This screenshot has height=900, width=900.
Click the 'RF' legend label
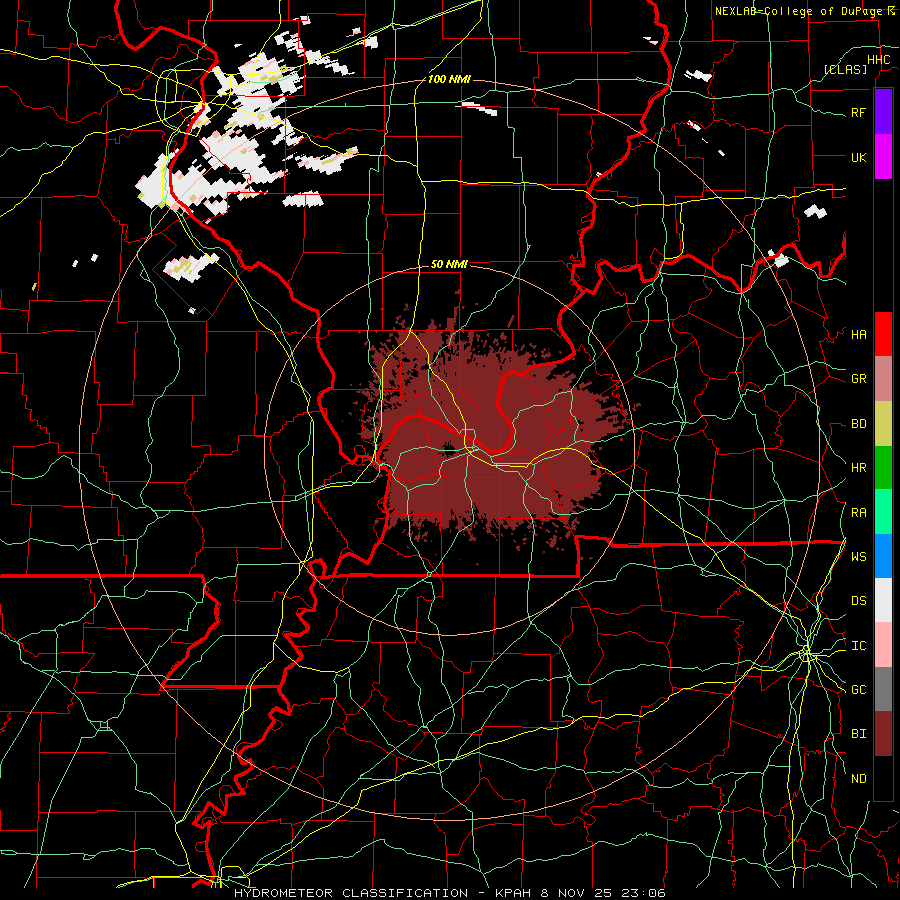point(859,112)
